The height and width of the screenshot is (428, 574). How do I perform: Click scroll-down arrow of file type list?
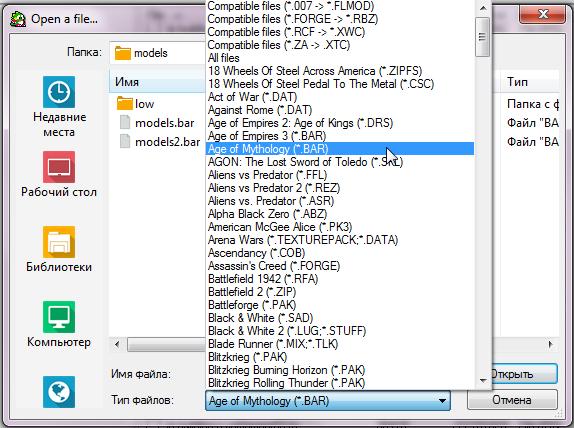(x=483, y=381)
